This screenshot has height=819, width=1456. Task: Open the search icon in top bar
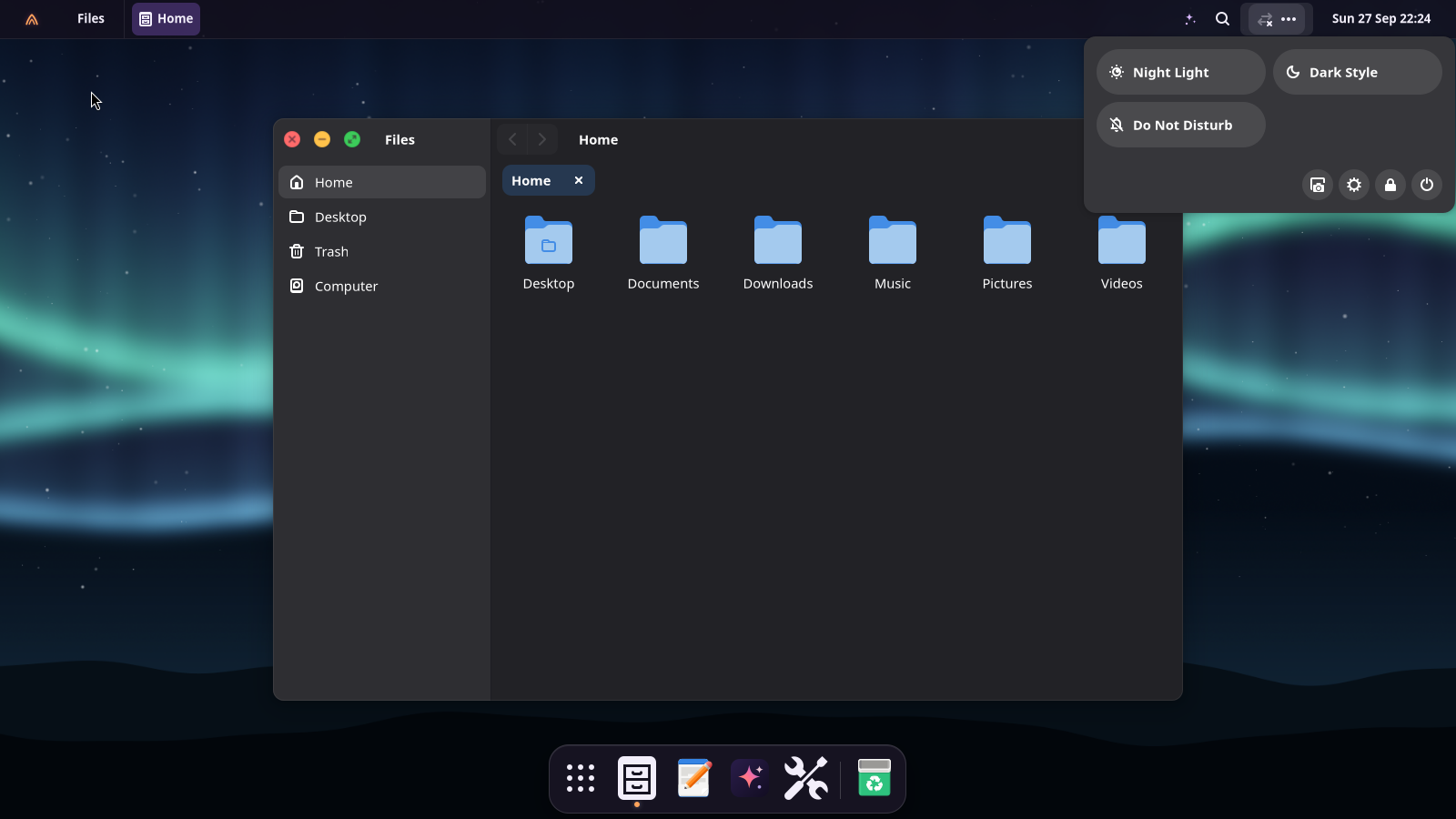[1223, 18]
